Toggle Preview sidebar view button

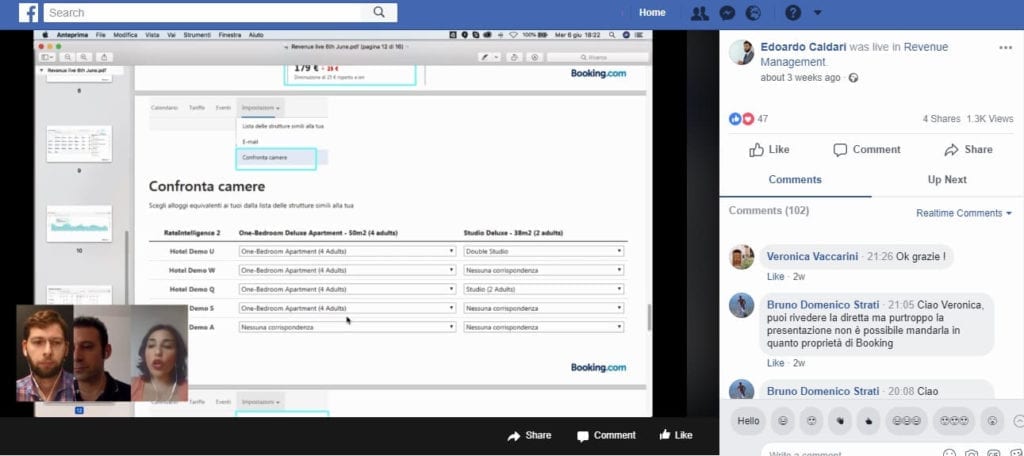48,57
